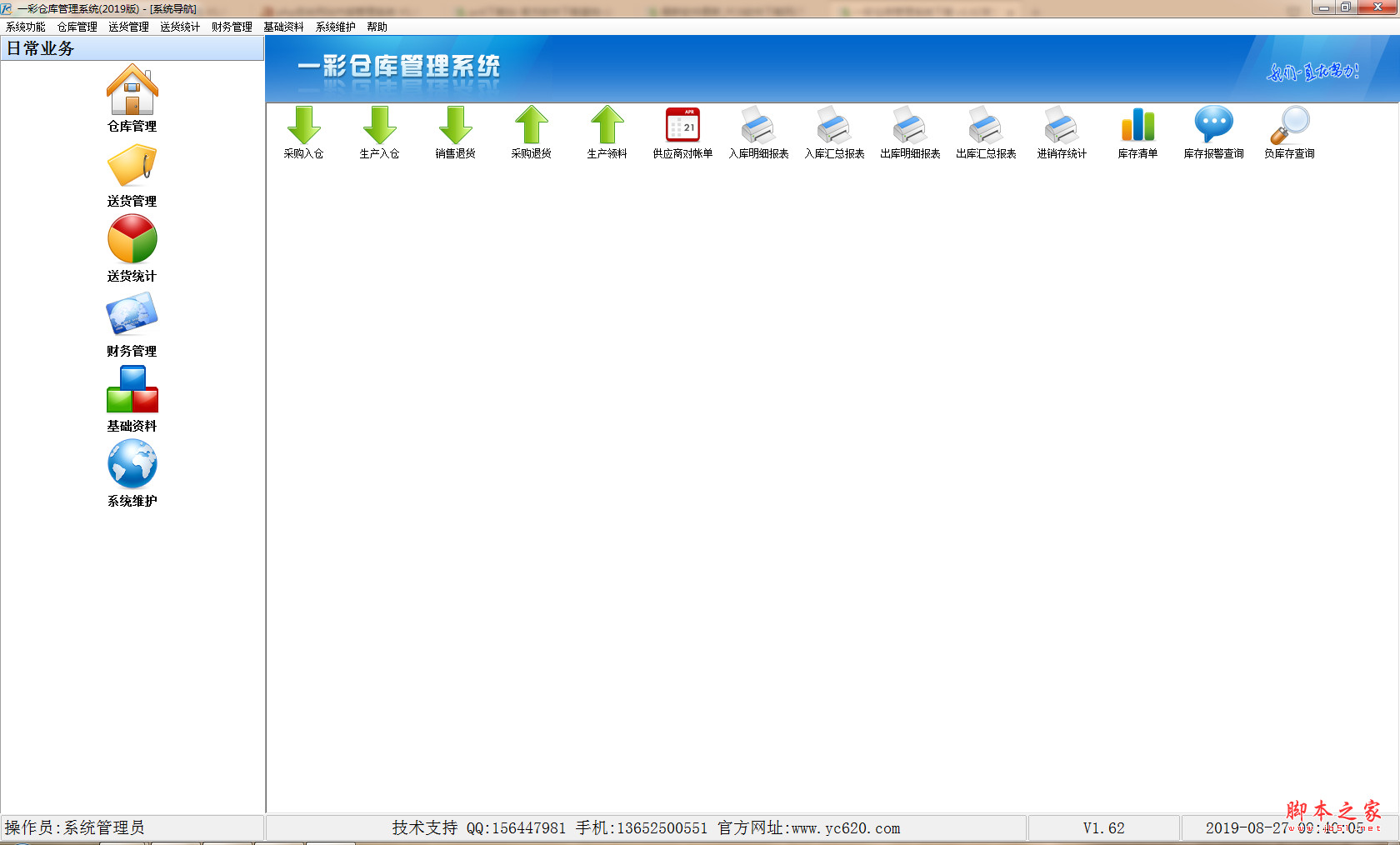Select 送货统计 pie chart icon
1400x845 pixels.
(132, 239)
